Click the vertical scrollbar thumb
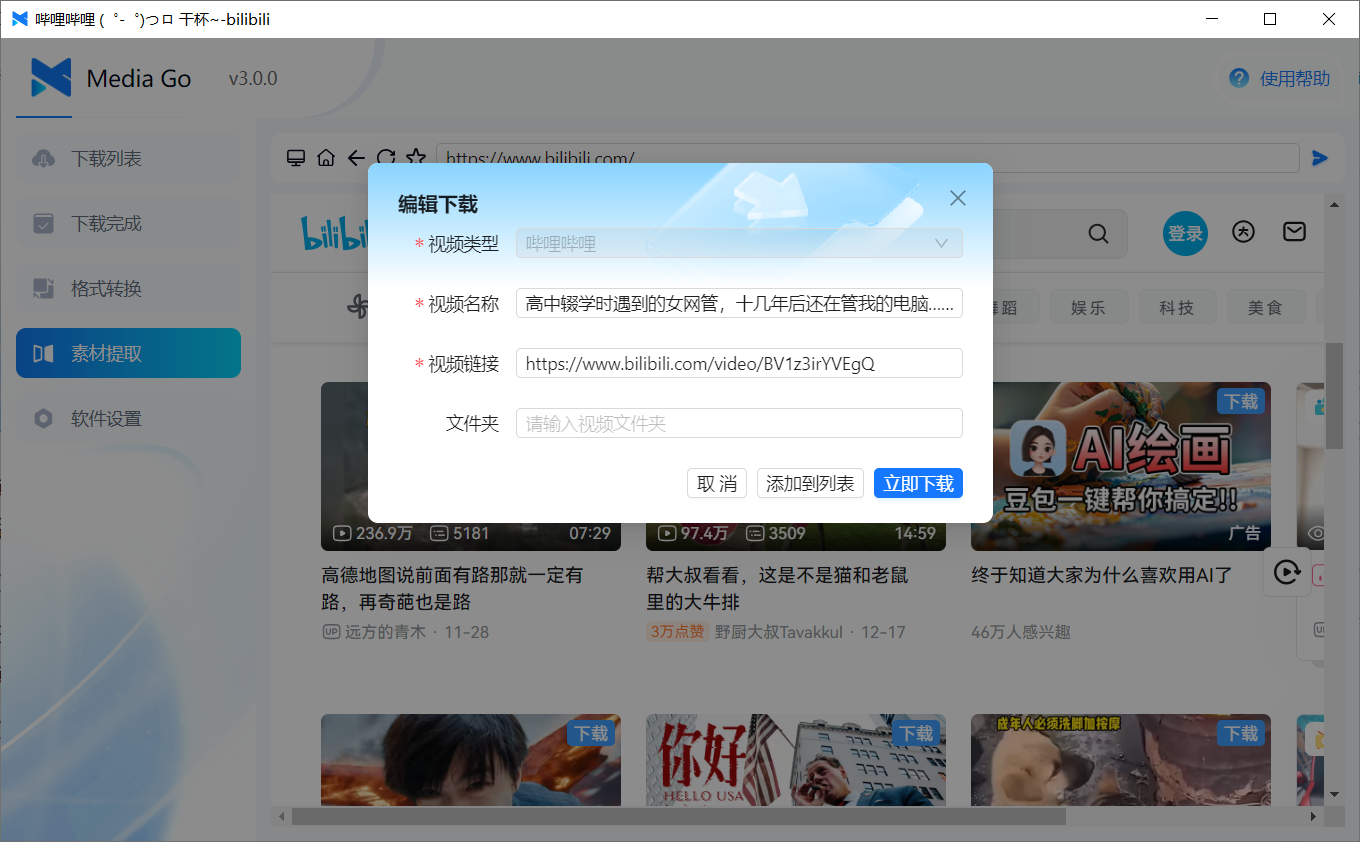1360x842 pixels. [1334, 395]
